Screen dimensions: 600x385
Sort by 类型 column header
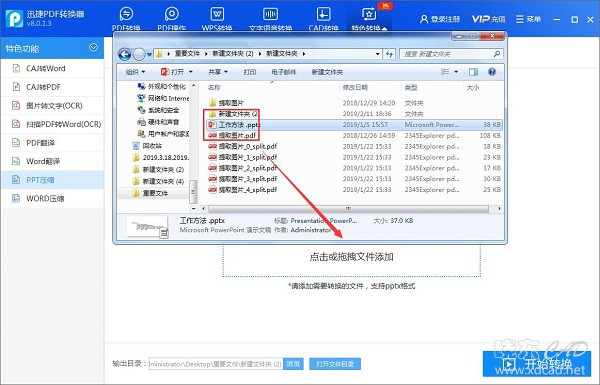click(x=411, y=88)
